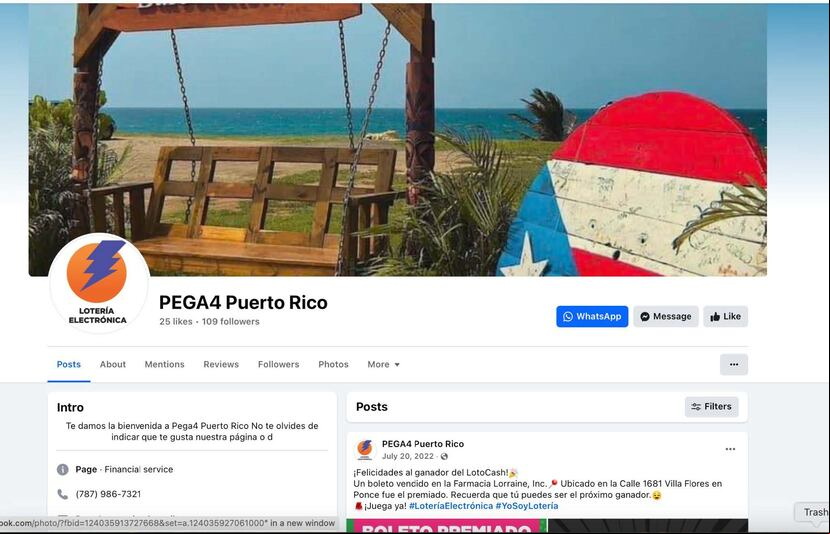This screenshot has width=830, height=534.
Task: Click the info icon next to Page
Action: pos(62,469)
